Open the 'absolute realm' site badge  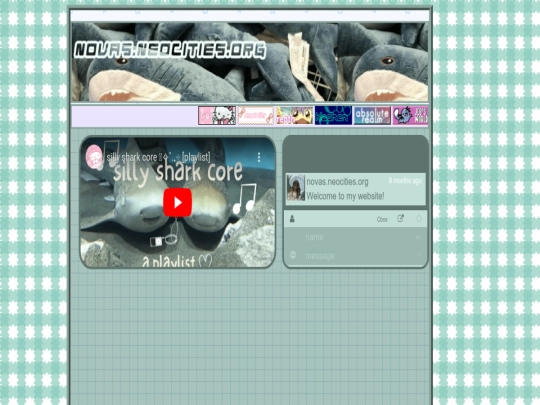click(372, 115)
